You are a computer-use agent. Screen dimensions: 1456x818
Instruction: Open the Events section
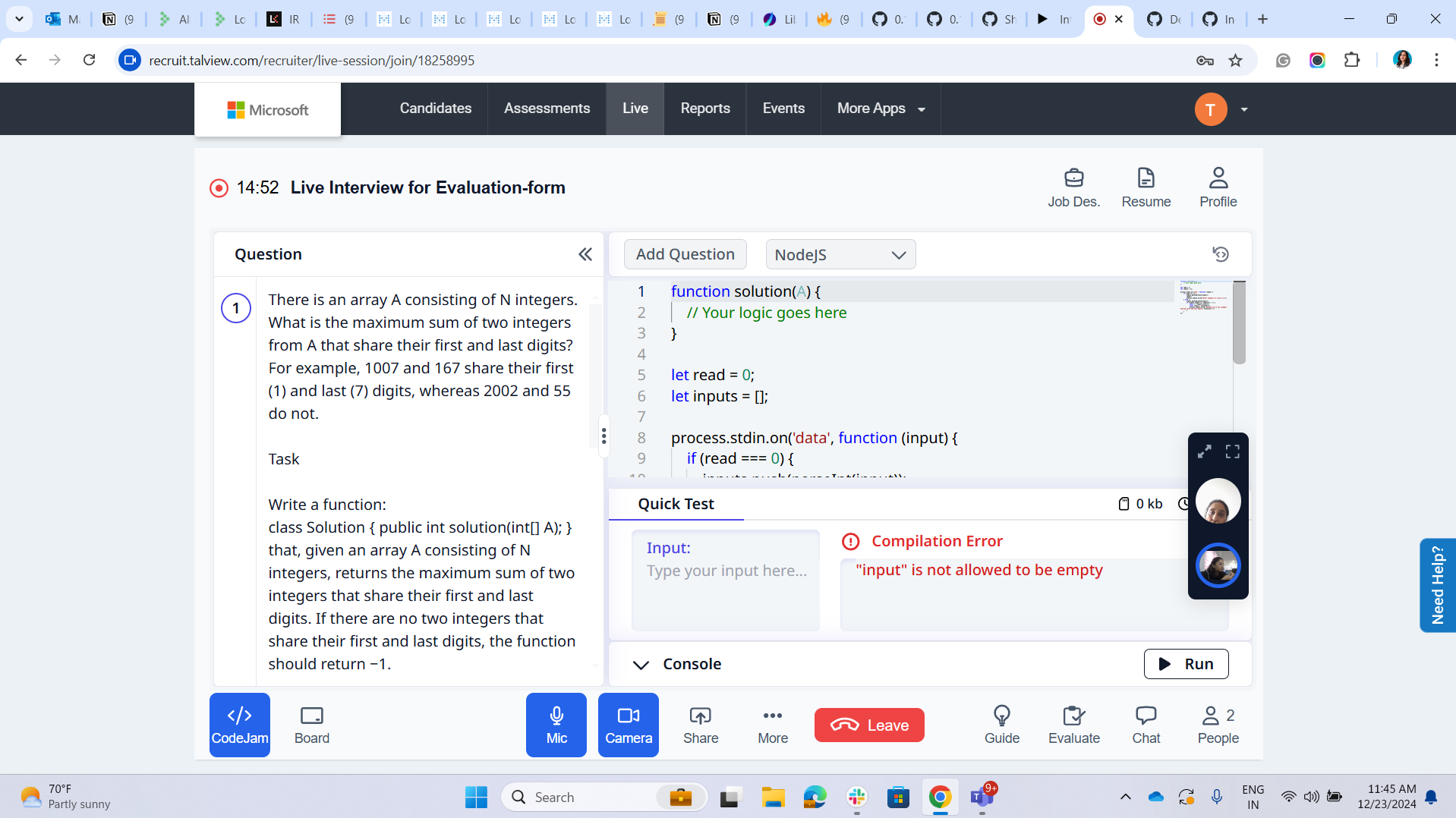783,109
